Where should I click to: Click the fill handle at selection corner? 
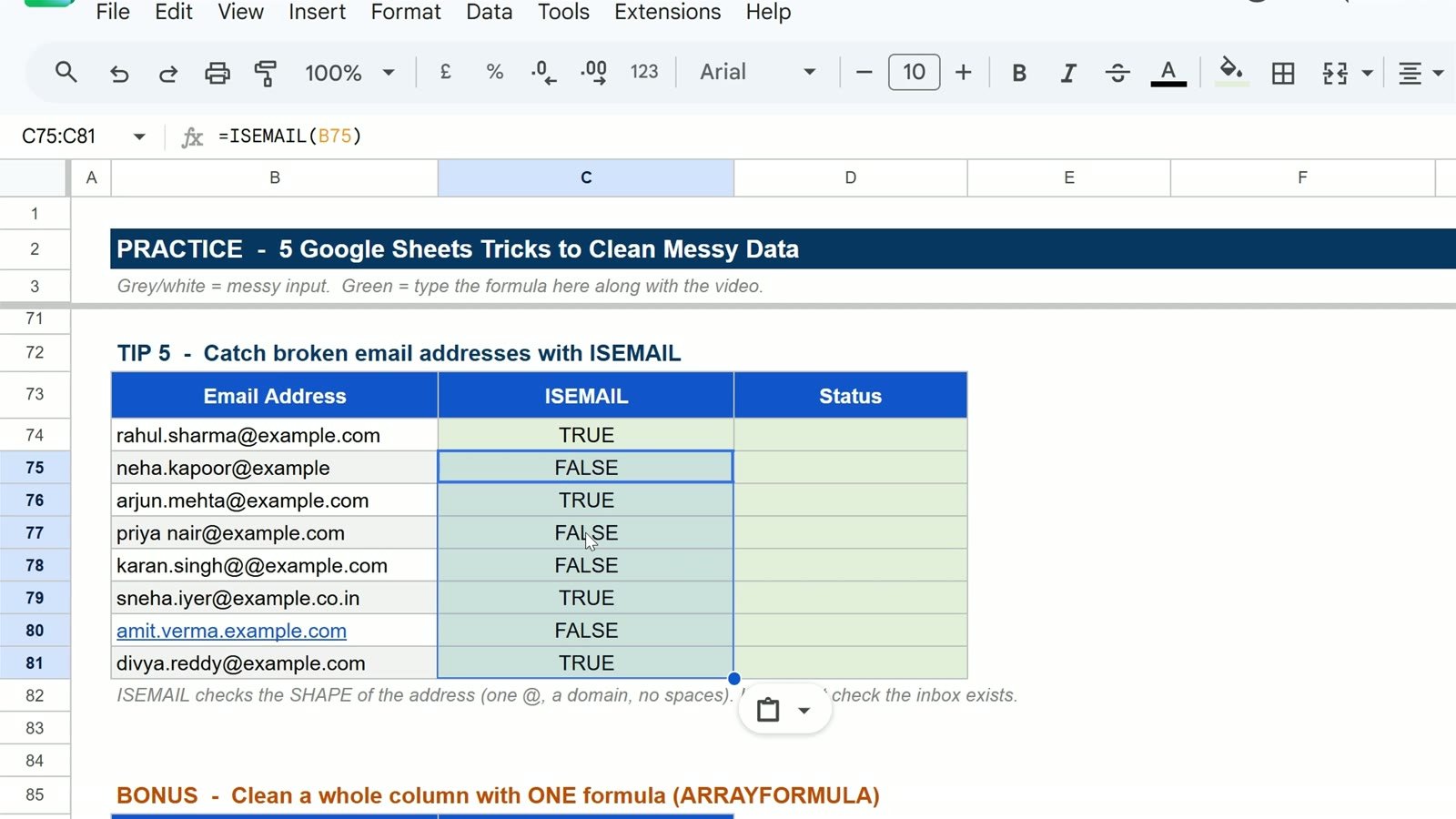coord(733,678)
